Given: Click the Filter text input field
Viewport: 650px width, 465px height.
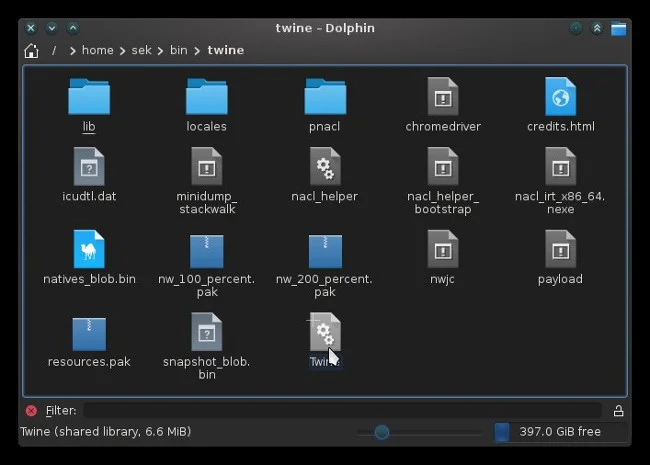Looking at the screenshot, I should pos(342,410).
